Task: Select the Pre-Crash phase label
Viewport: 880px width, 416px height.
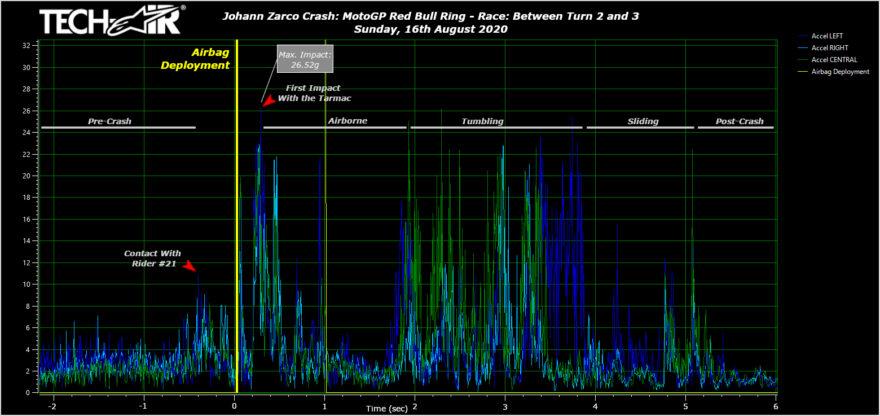Action: tap(110, 122)
